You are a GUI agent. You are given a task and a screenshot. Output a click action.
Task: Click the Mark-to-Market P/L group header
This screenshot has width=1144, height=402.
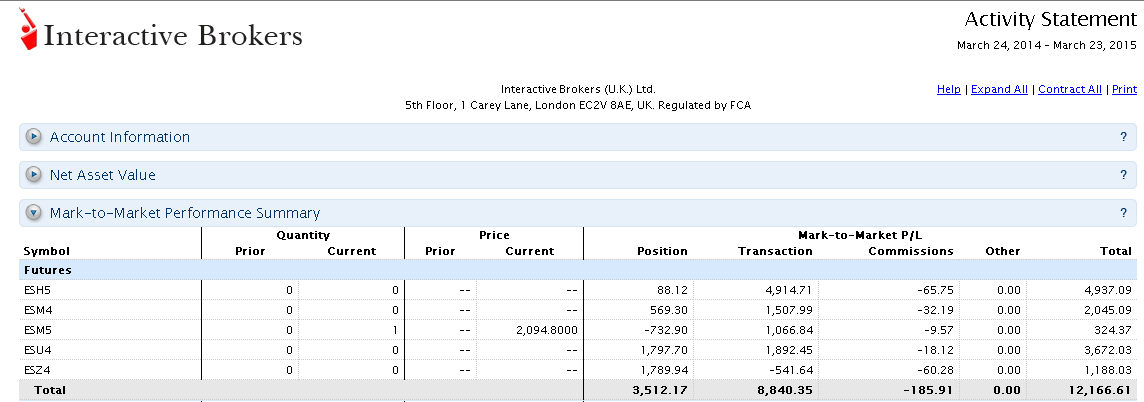coord(861,235)
